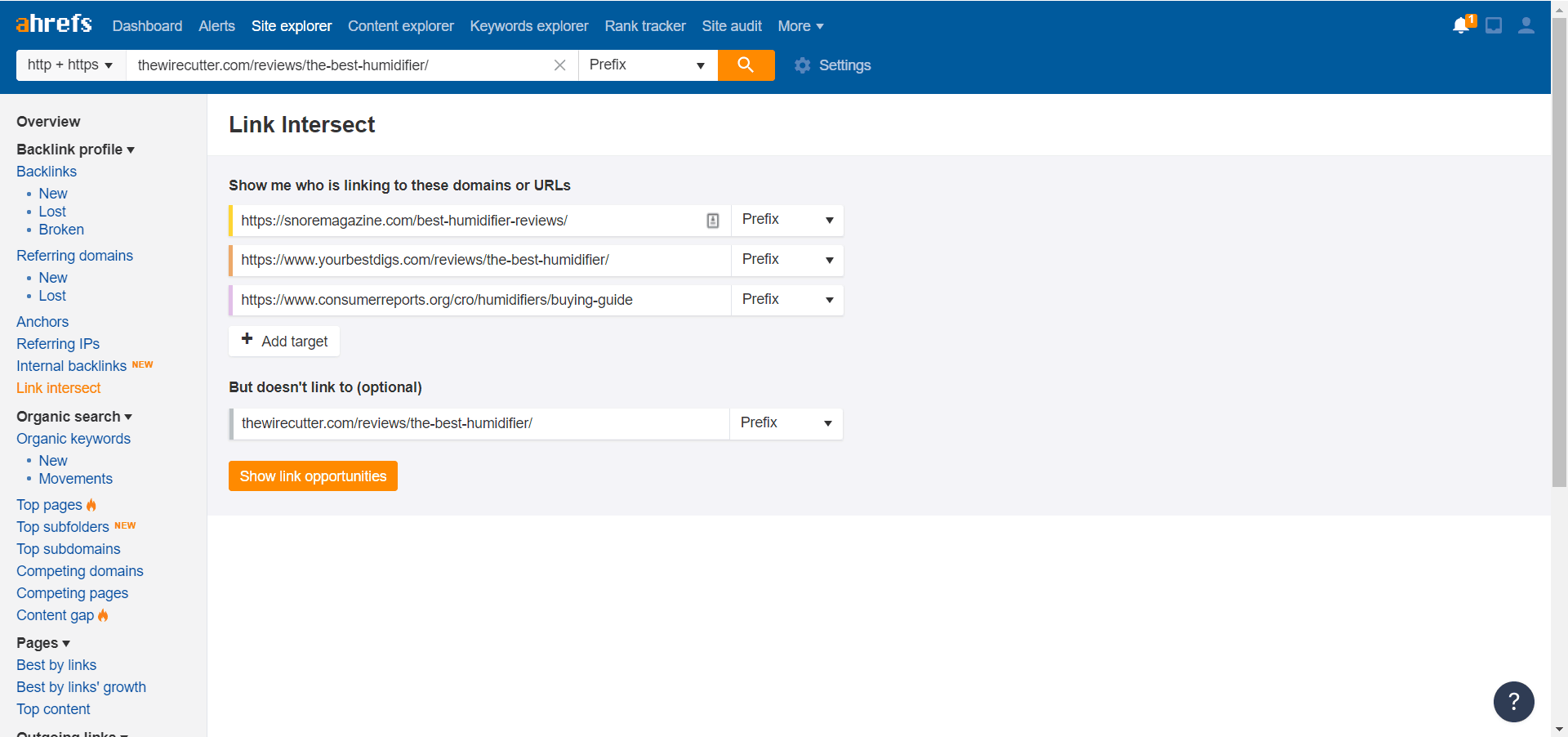Open Alerts in top navigation
Image resolution: width=1568 pixels, height=737 pixels.
(216, 26)
